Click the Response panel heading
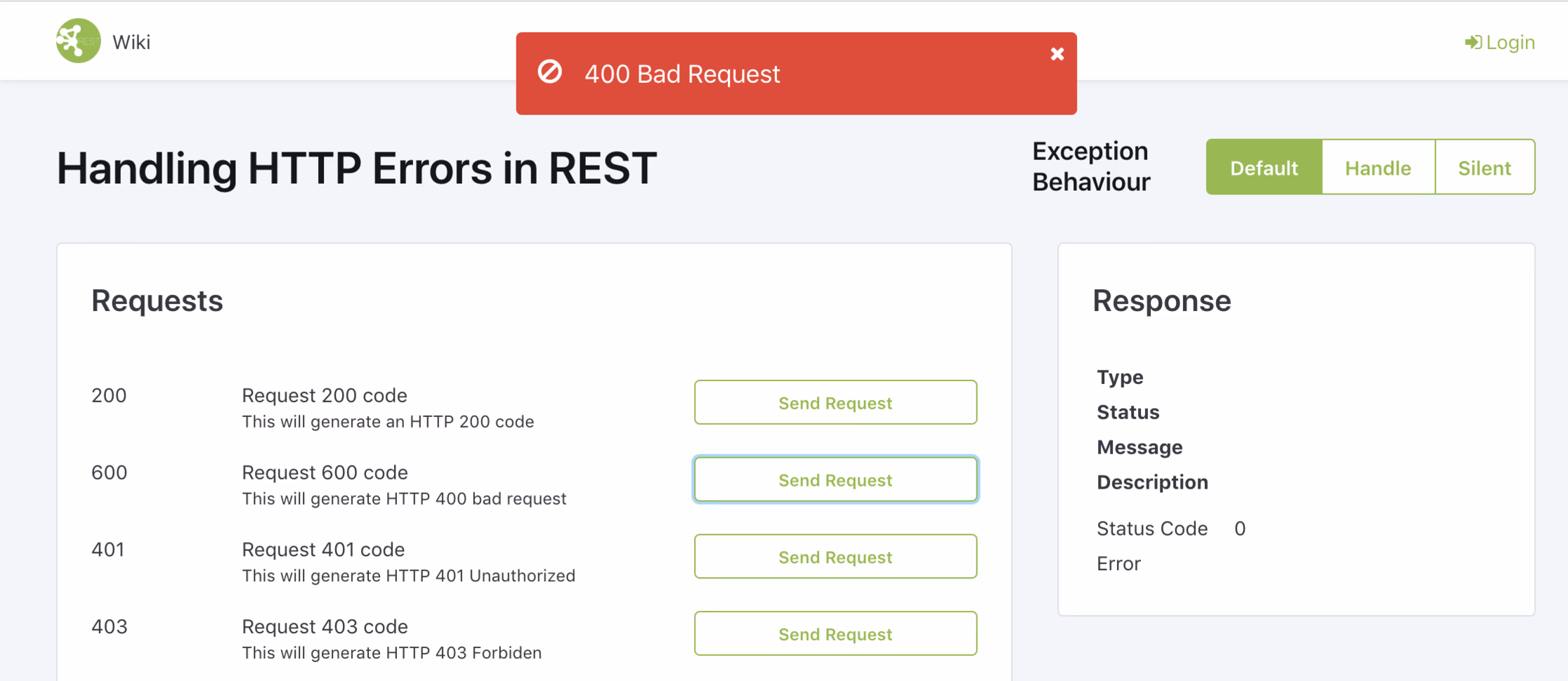Image resolution: width=1568 pixels, height=681 pixels. [x=1161, y=300]
